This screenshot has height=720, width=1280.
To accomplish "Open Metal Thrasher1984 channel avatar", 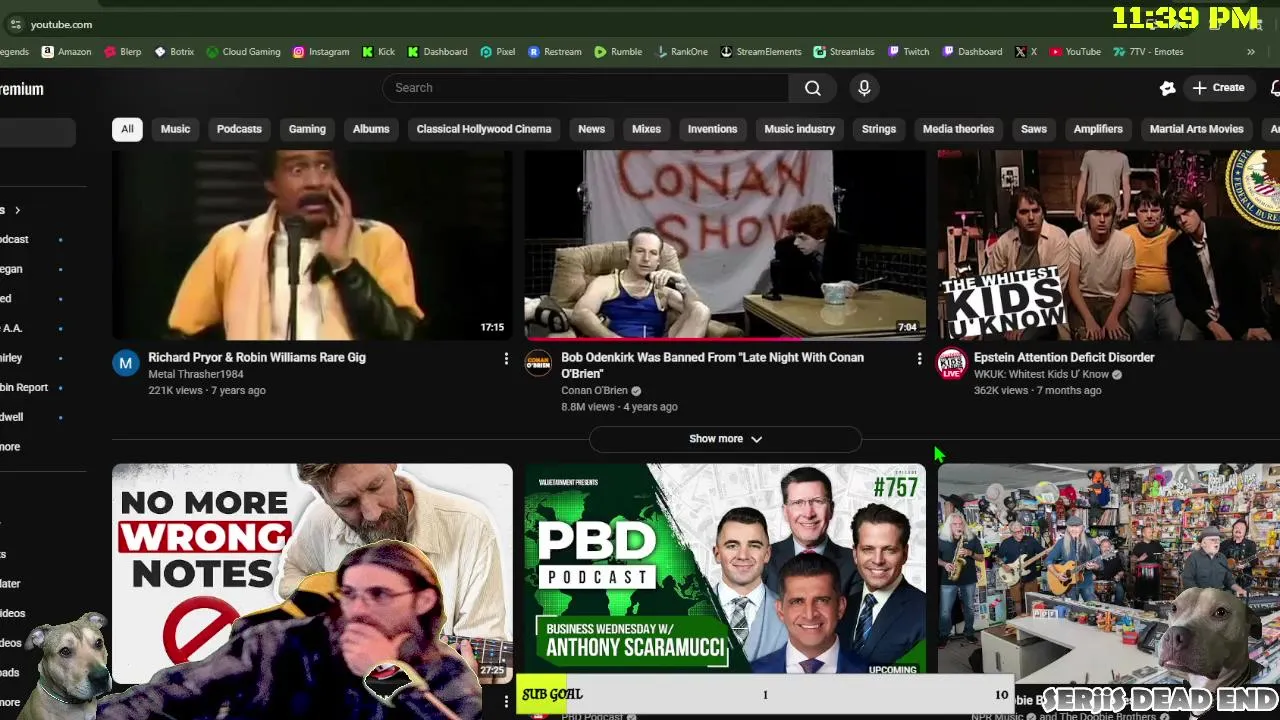I will (125, 363).
